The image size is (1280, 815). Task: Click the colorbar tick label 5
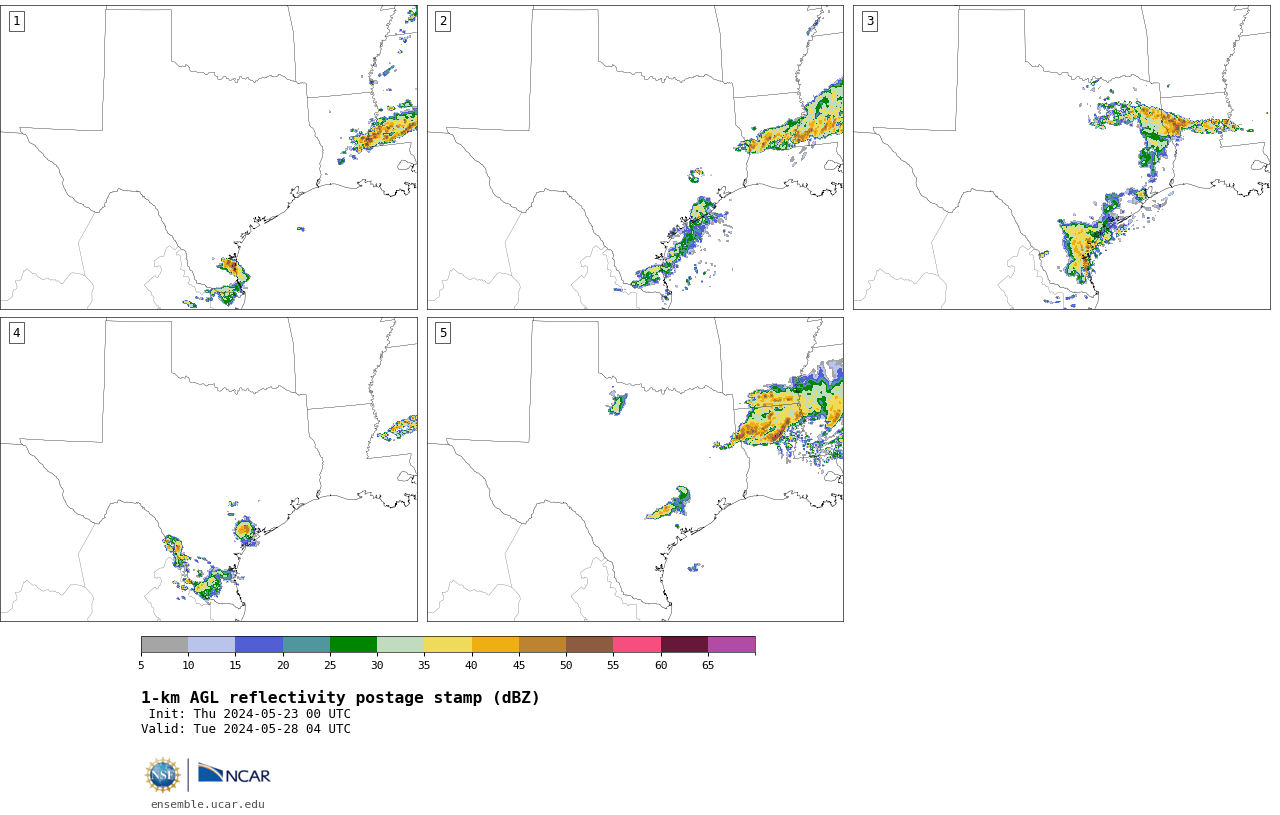[x=141, y=665]
